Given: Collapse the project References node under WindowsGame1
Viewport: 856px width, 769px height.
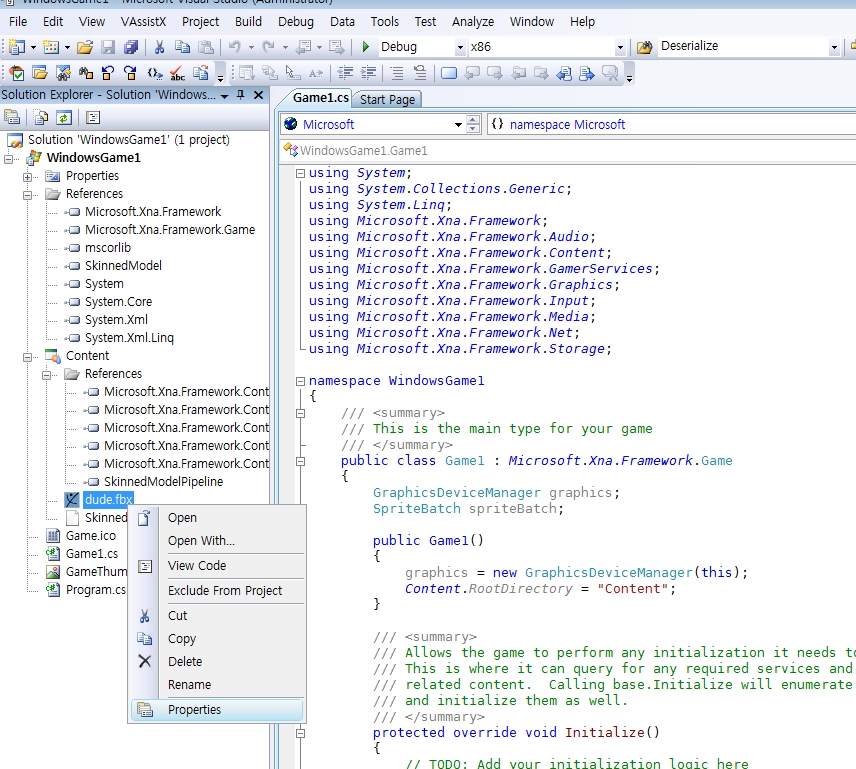Looking at the screenshot, I should click(x=27, y=195).
